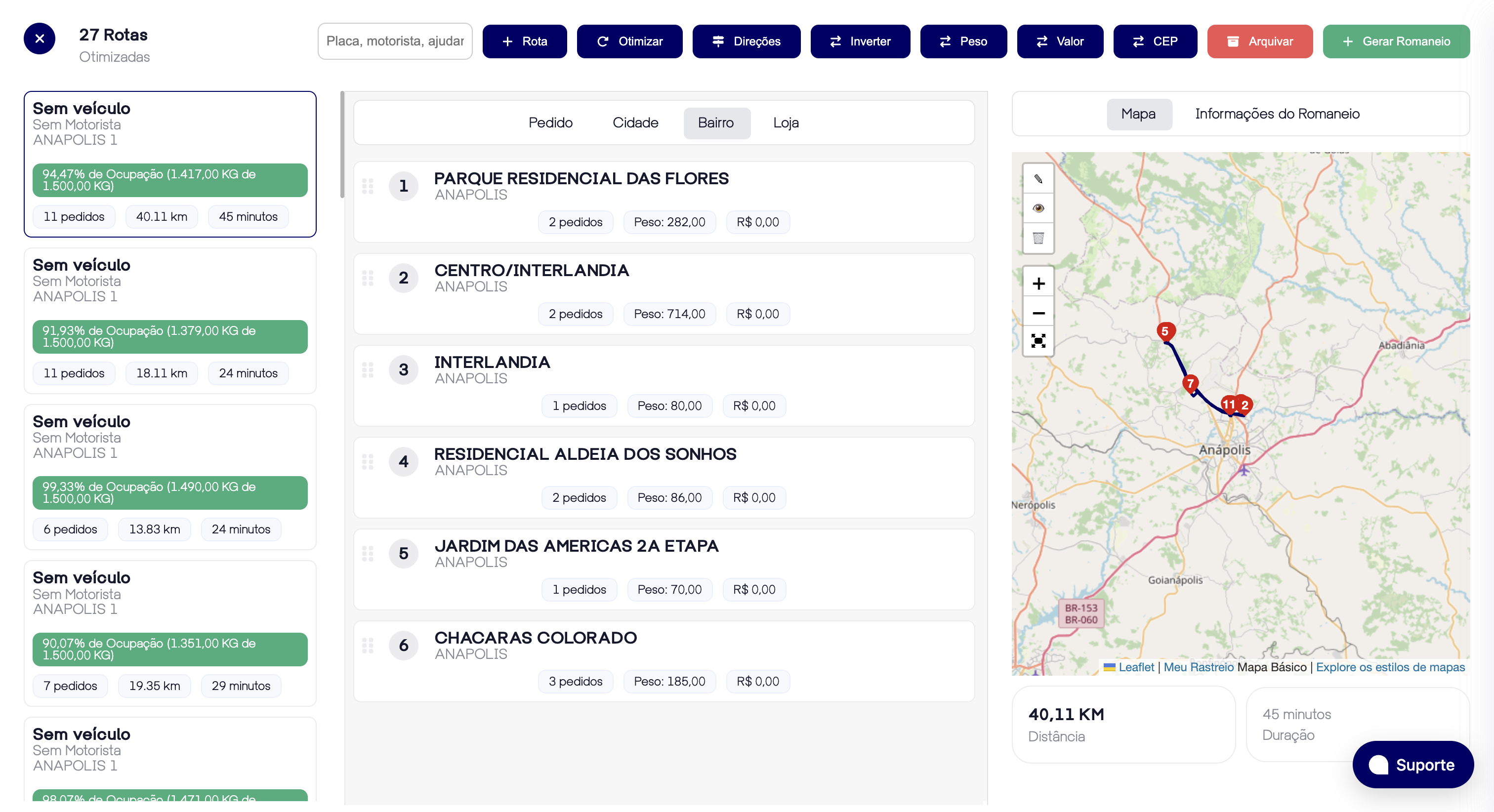Switch to Cidade grouping tab
This screenshot has width=1494, height=812.
click(635, 123)
